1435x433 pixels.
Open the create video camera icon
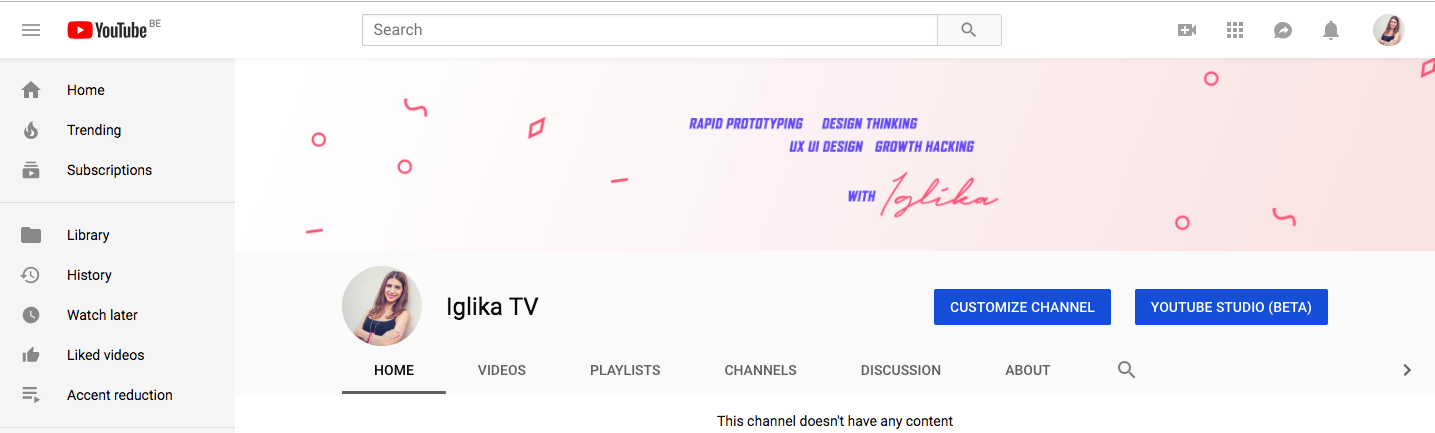[x=1187, y=30]
